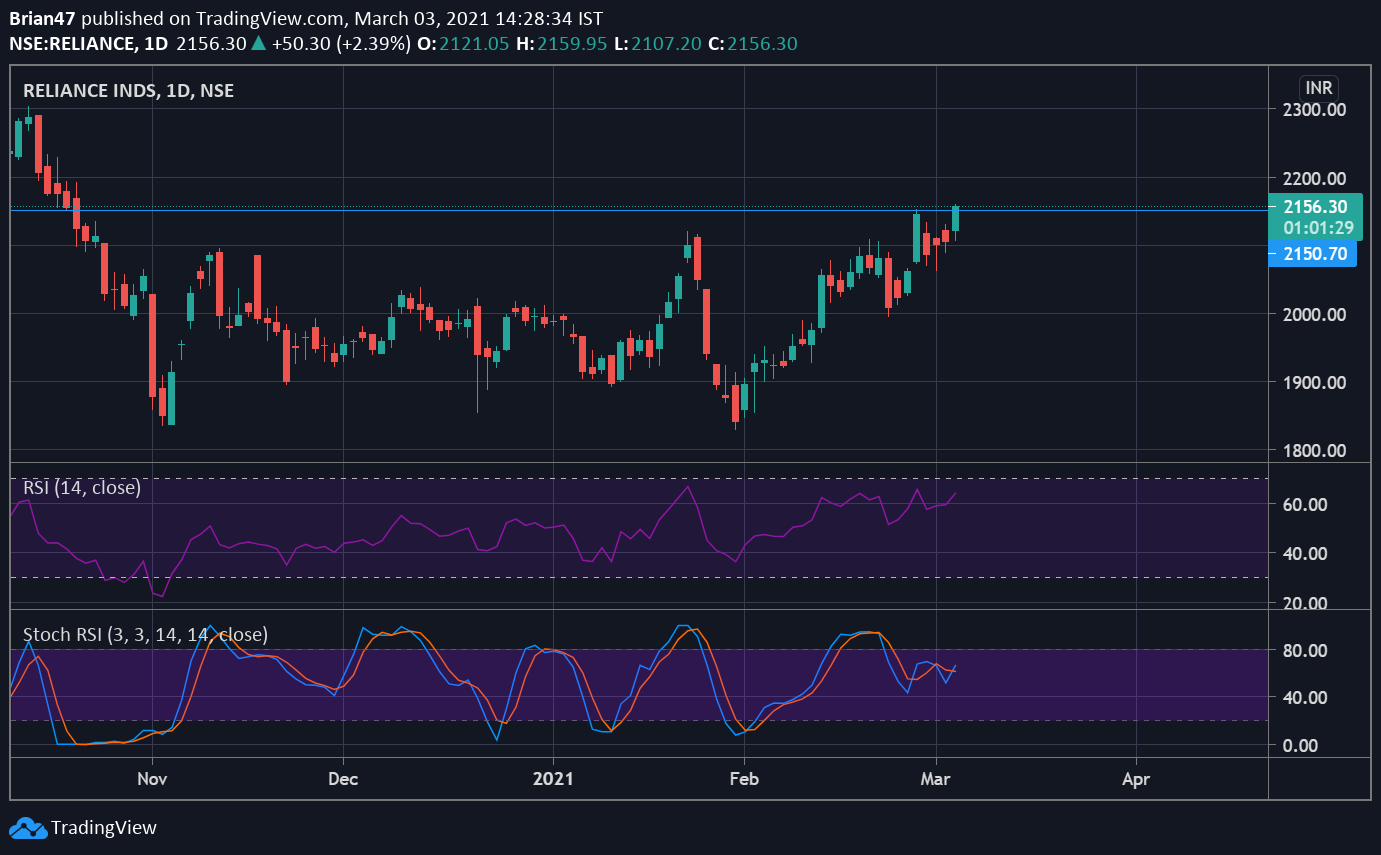Click the C:2156.30 close value

tap(752, 43)
